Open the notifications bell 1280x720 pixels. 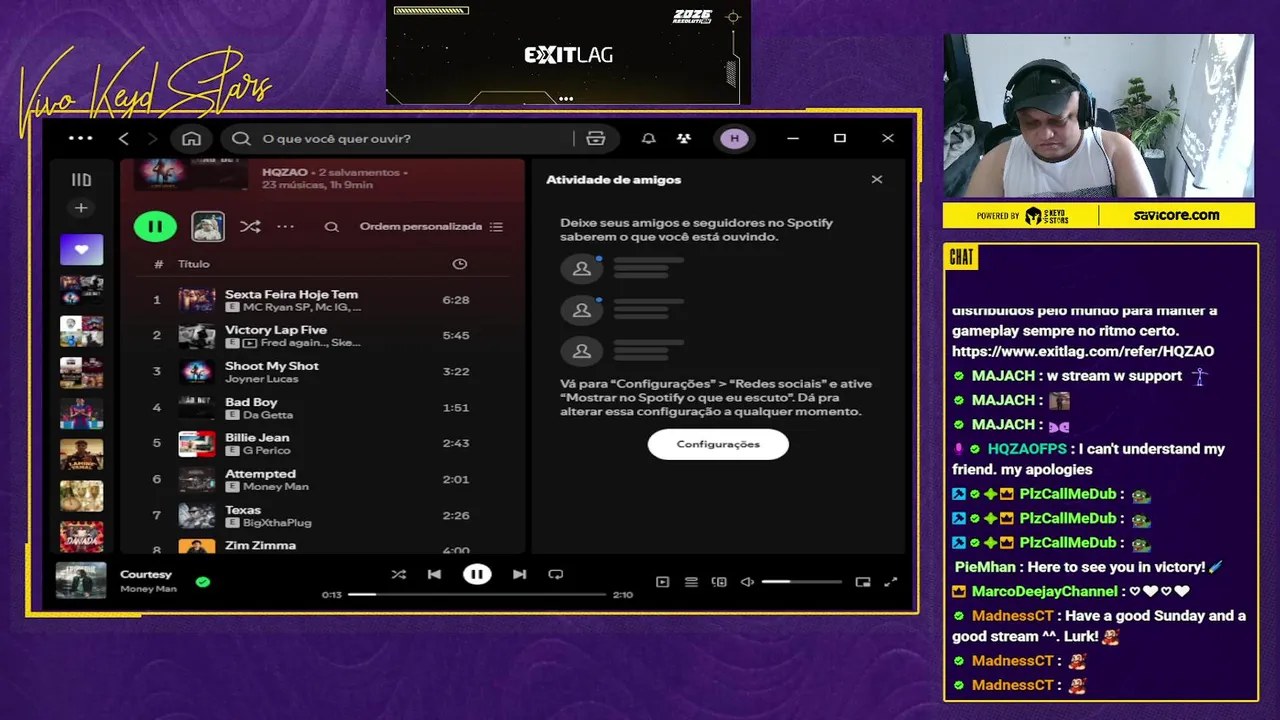click(x=649, y=138)
